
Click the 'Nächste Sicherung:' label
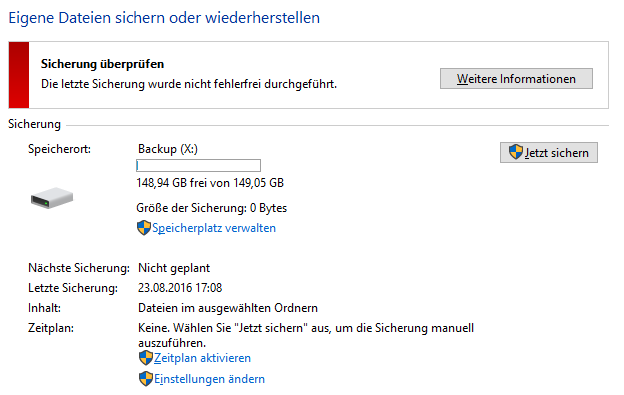click(79, 268)
